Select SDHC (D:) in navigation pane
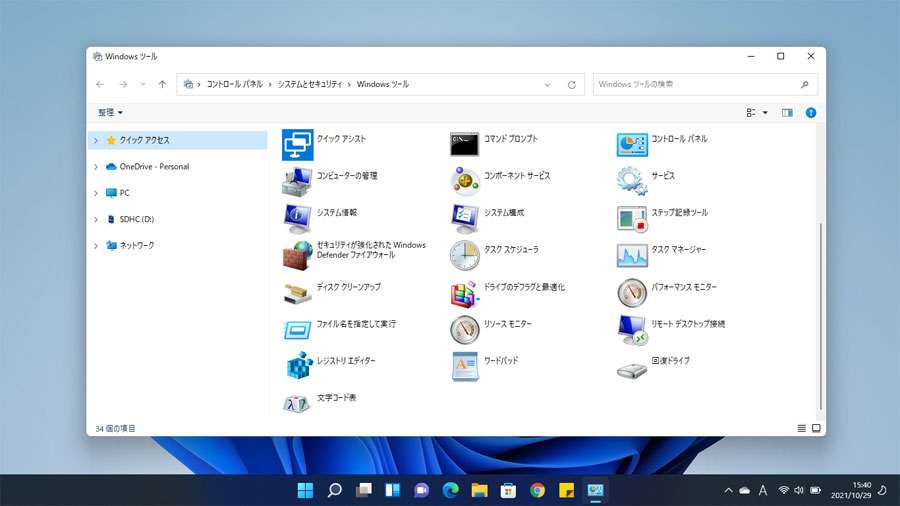 [x=177, y=219]
